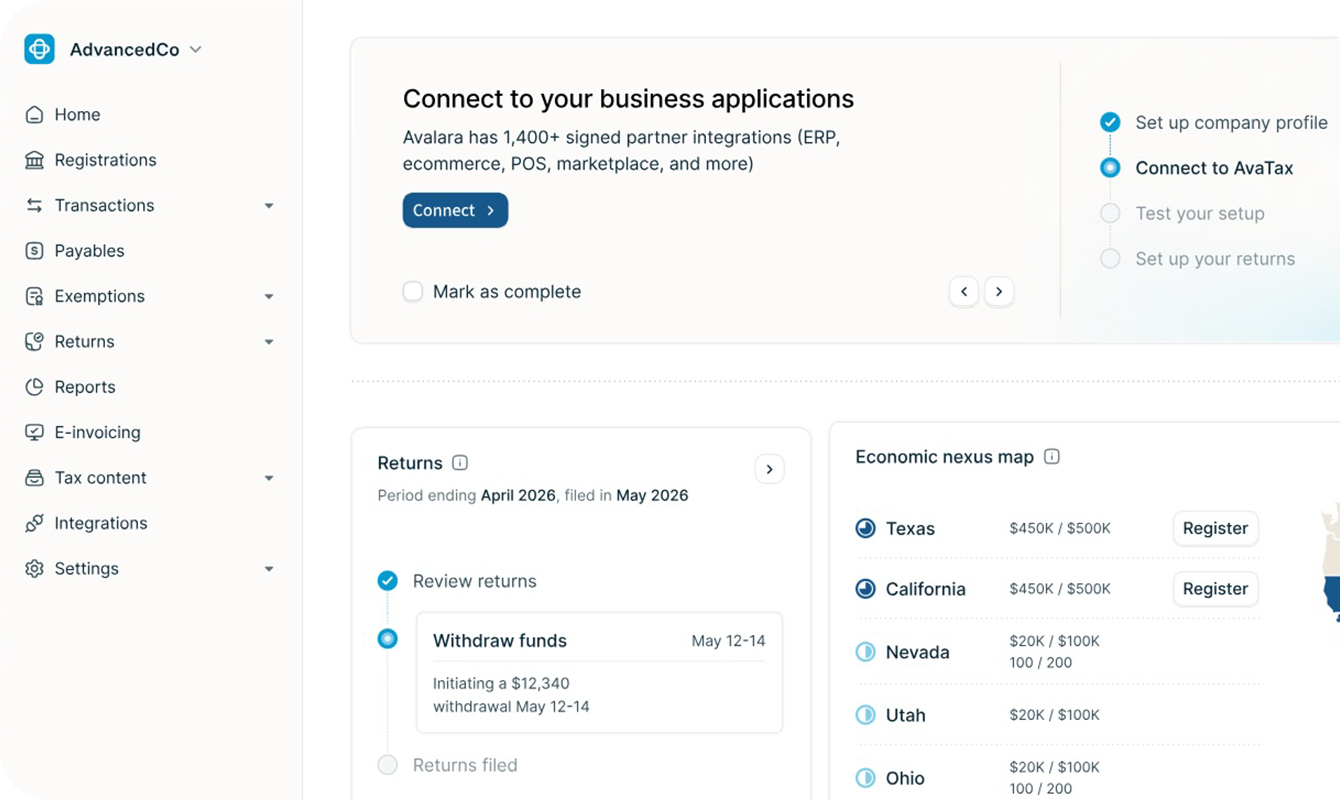Click the Reports pie chart icon

(x=35, y=387)
